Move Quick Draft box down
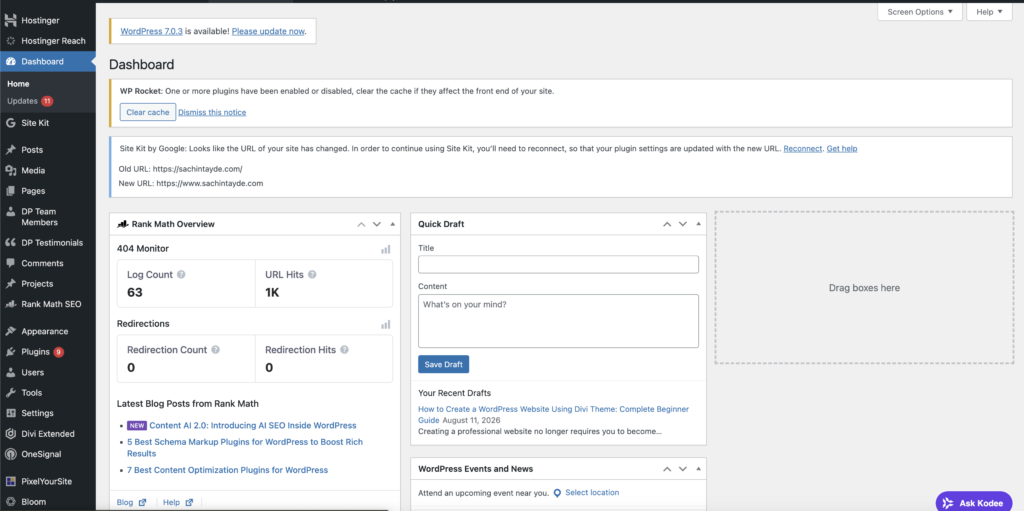1024x511 pixels. [682, 224]
